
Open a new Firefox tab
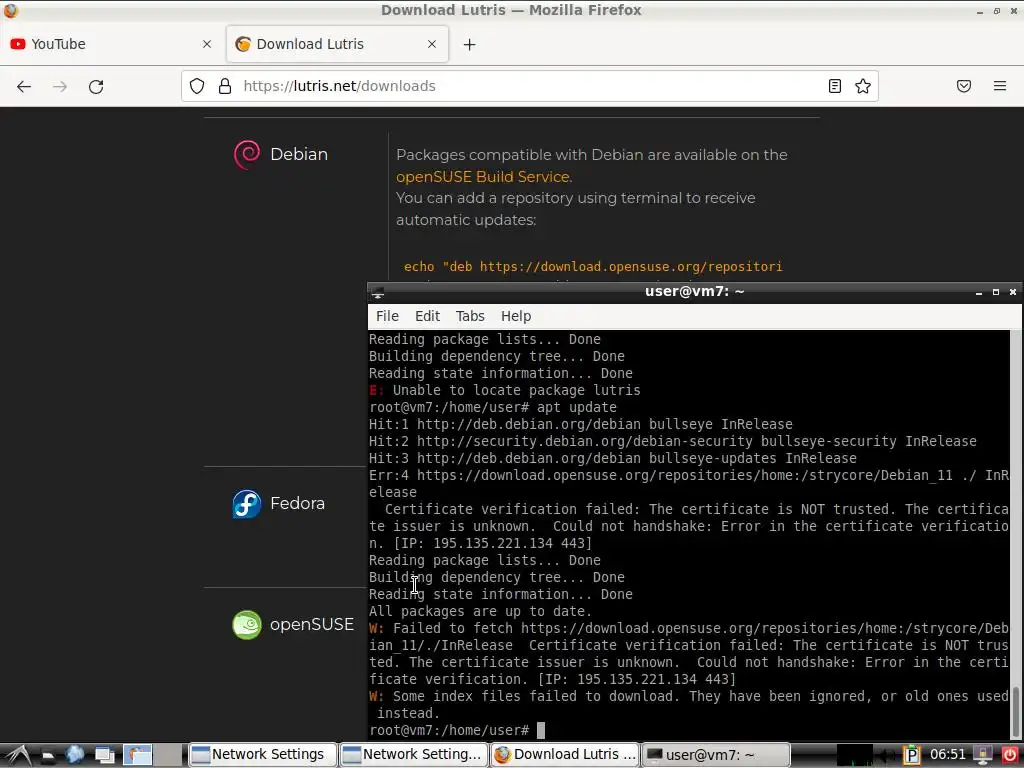[470, 44]
